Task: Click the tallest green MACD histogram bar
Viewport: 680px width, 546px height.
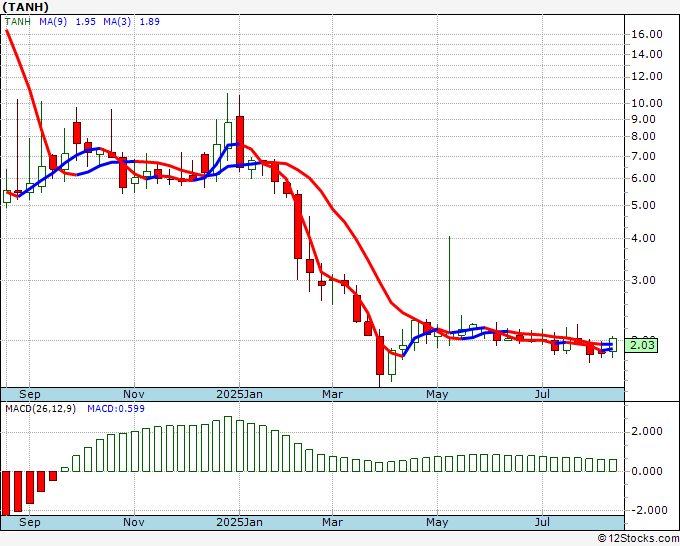Action: pos(228,444)
